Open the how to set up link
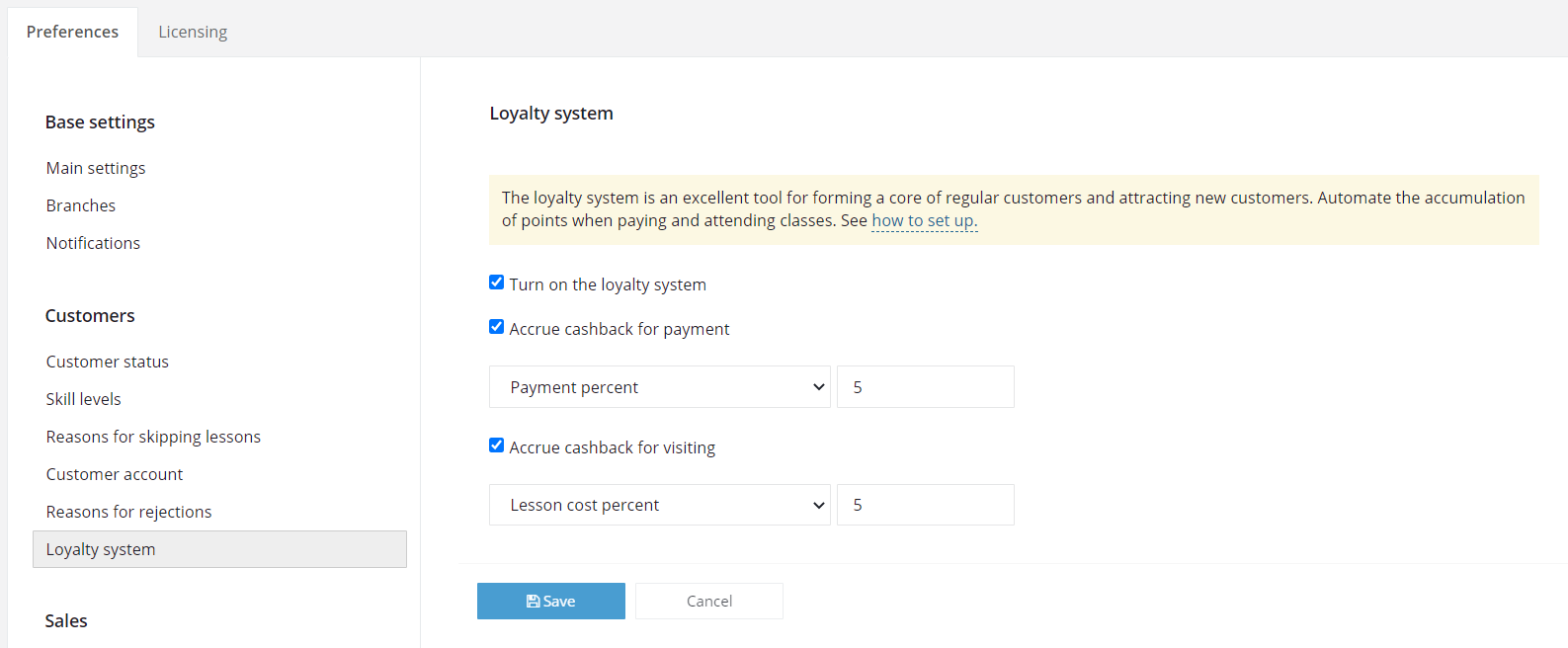The image size is (1568, 648). coord(925,220)
